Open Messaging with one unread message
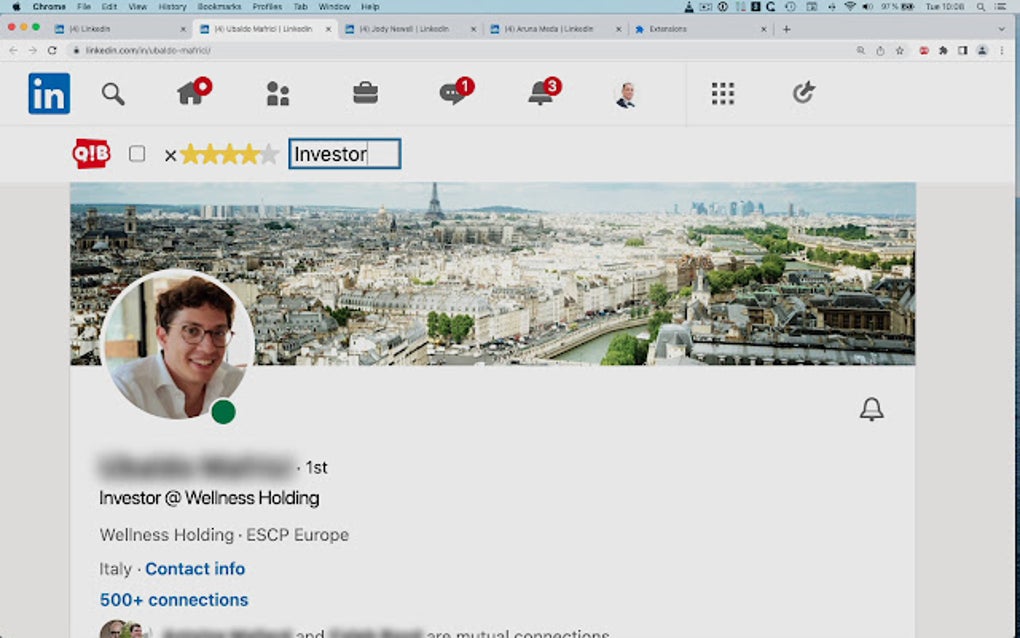The height and width of the screenshot is (638, 1020). coord(453,92)
